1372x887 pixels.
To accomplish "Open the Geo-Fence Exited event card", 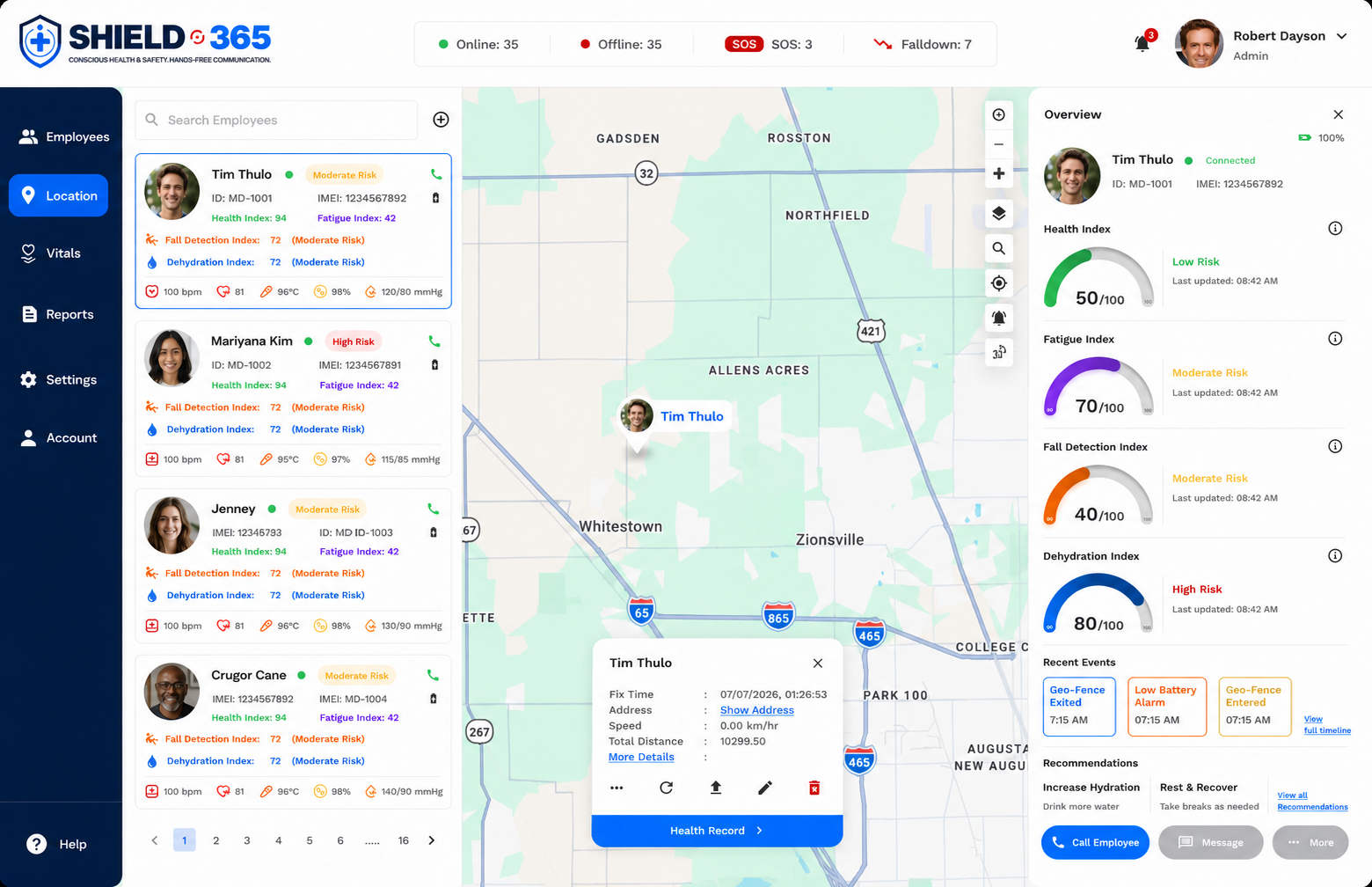I will (x=1079, y=706).
